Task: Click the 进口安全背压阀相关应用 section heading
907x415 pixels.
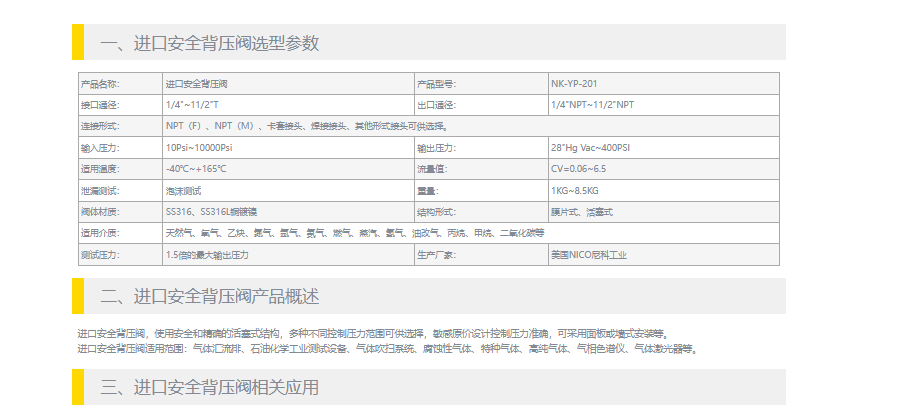Action: coord(209,387)
